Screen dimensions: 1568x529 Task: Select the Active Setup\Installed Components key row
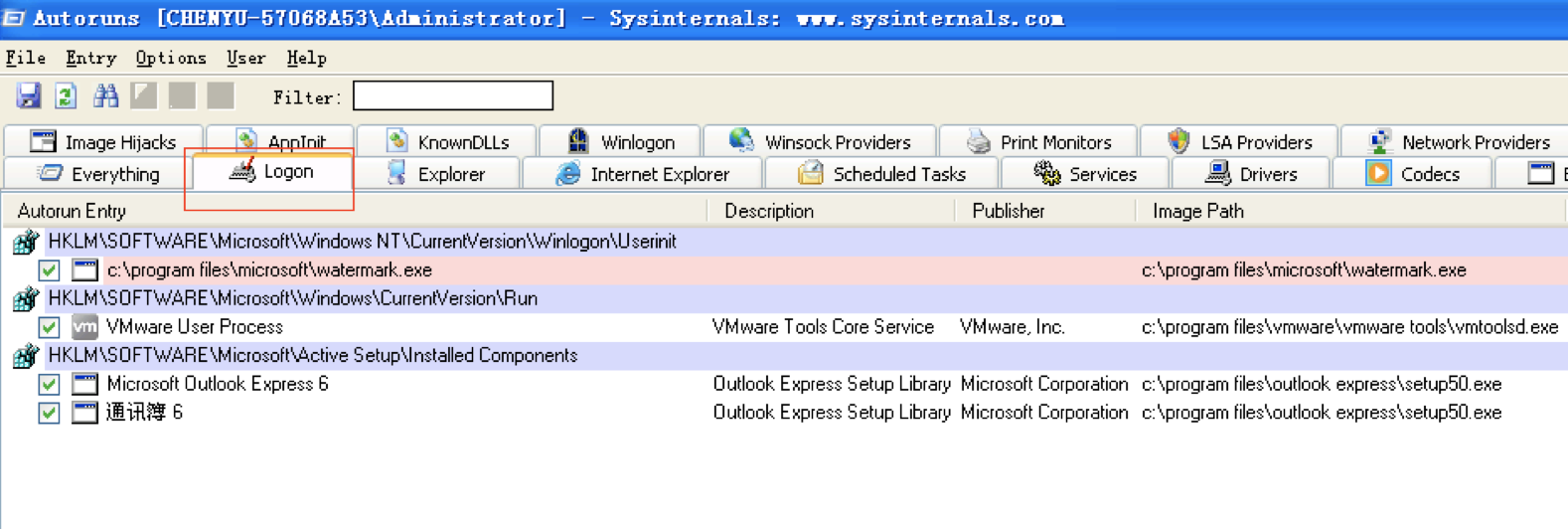point(784,355)
